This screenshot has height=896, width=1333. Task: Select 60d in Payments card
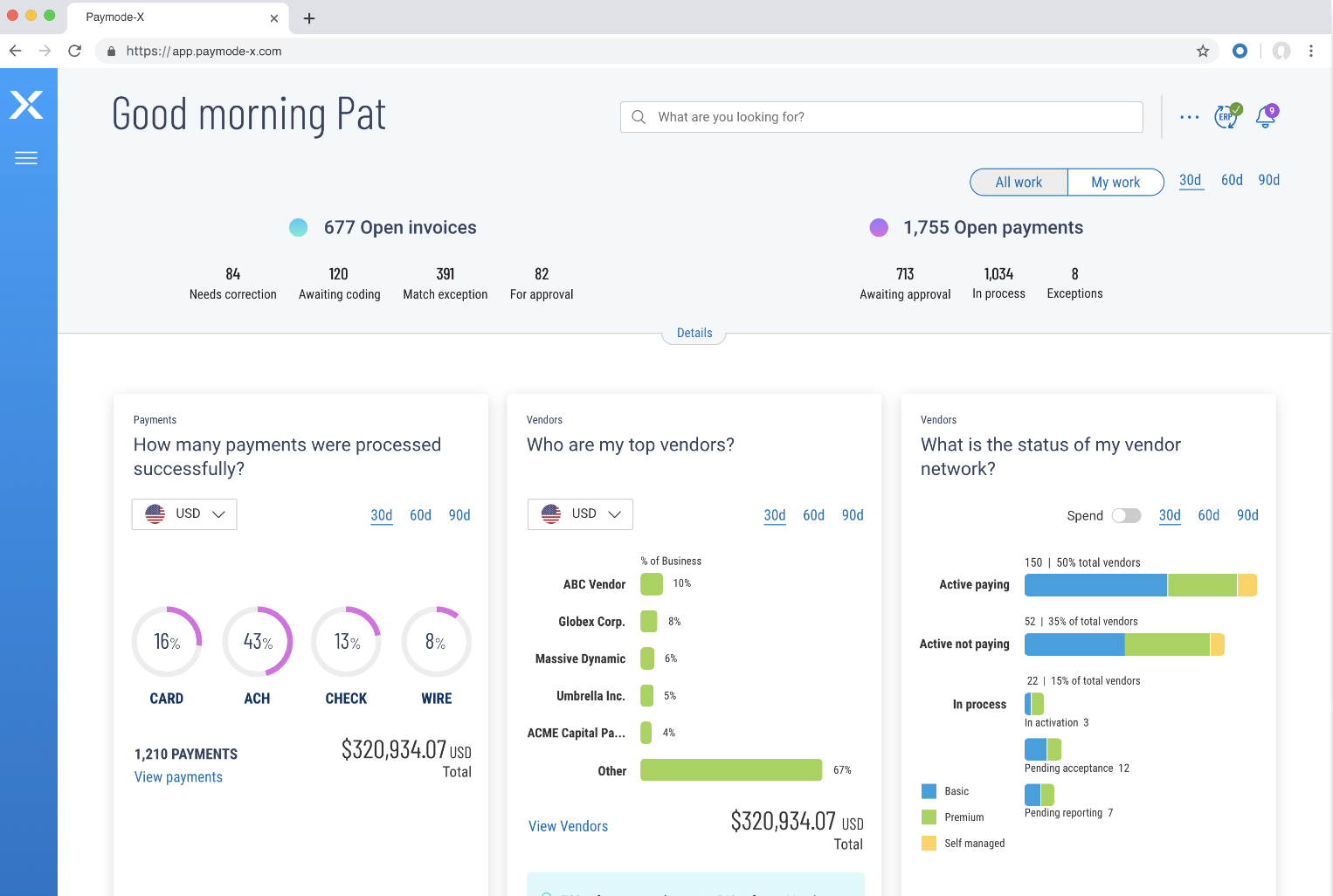(x=420, y=515)
